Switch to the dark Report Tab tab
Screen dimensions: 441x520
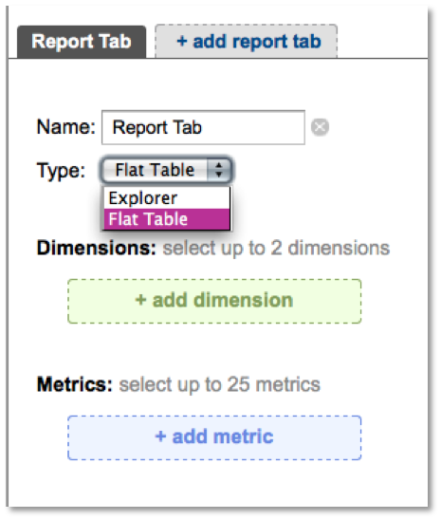(81, 42)
